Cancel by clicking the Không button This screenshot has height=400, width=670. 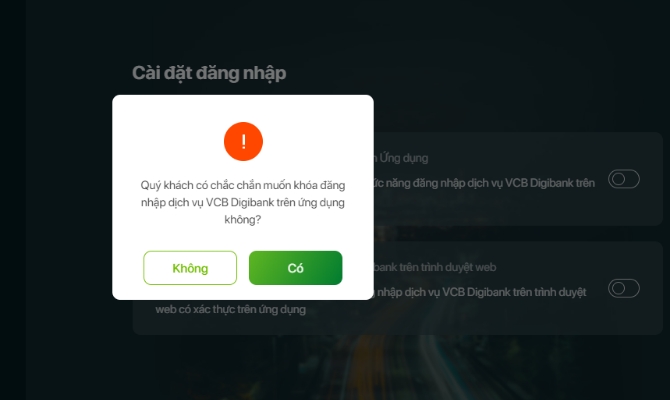point(190,268)
